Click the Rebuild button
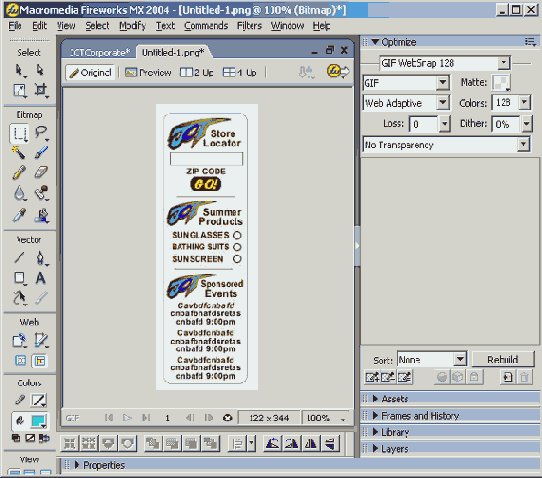This screenshot has width=542, height=478. [x=503, y=359]
